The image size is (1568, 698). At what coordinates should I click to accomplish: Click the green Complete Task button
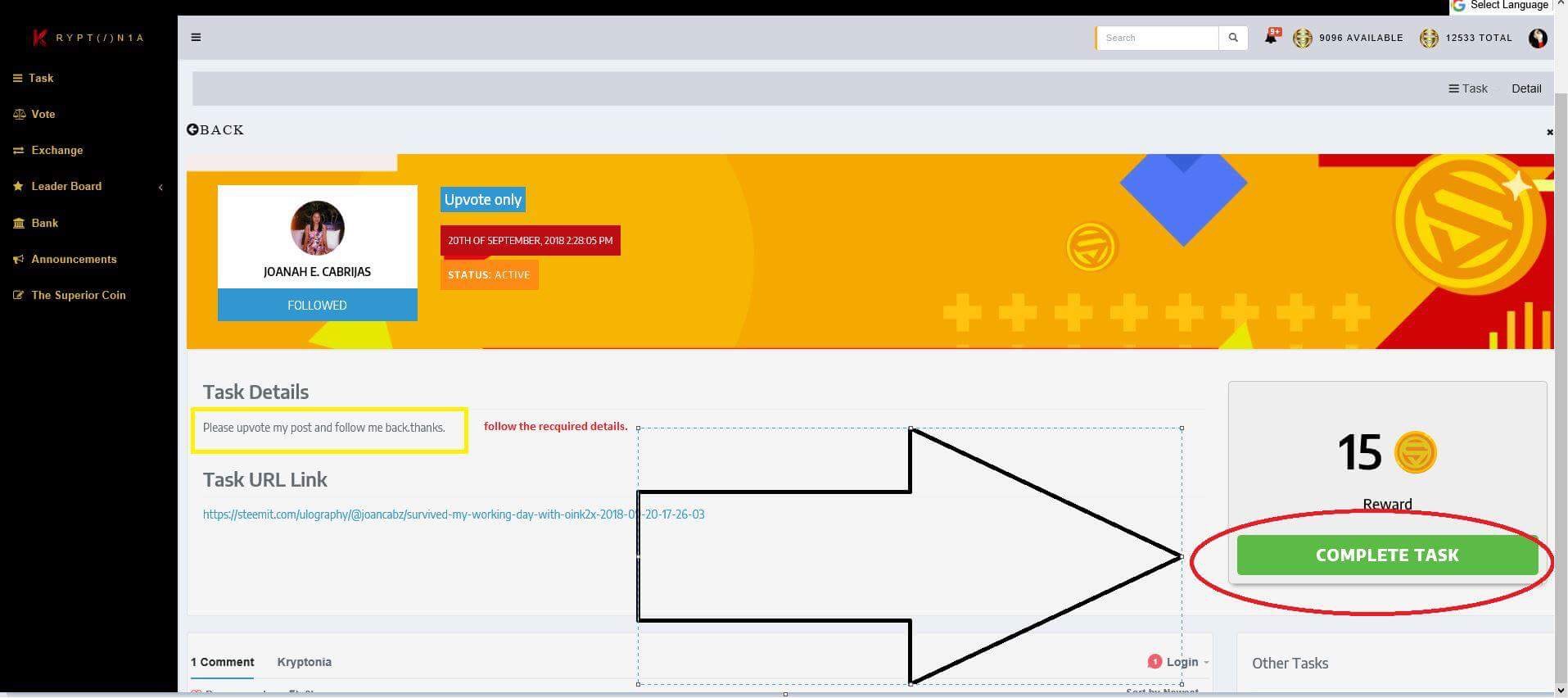coord(1387,555)
